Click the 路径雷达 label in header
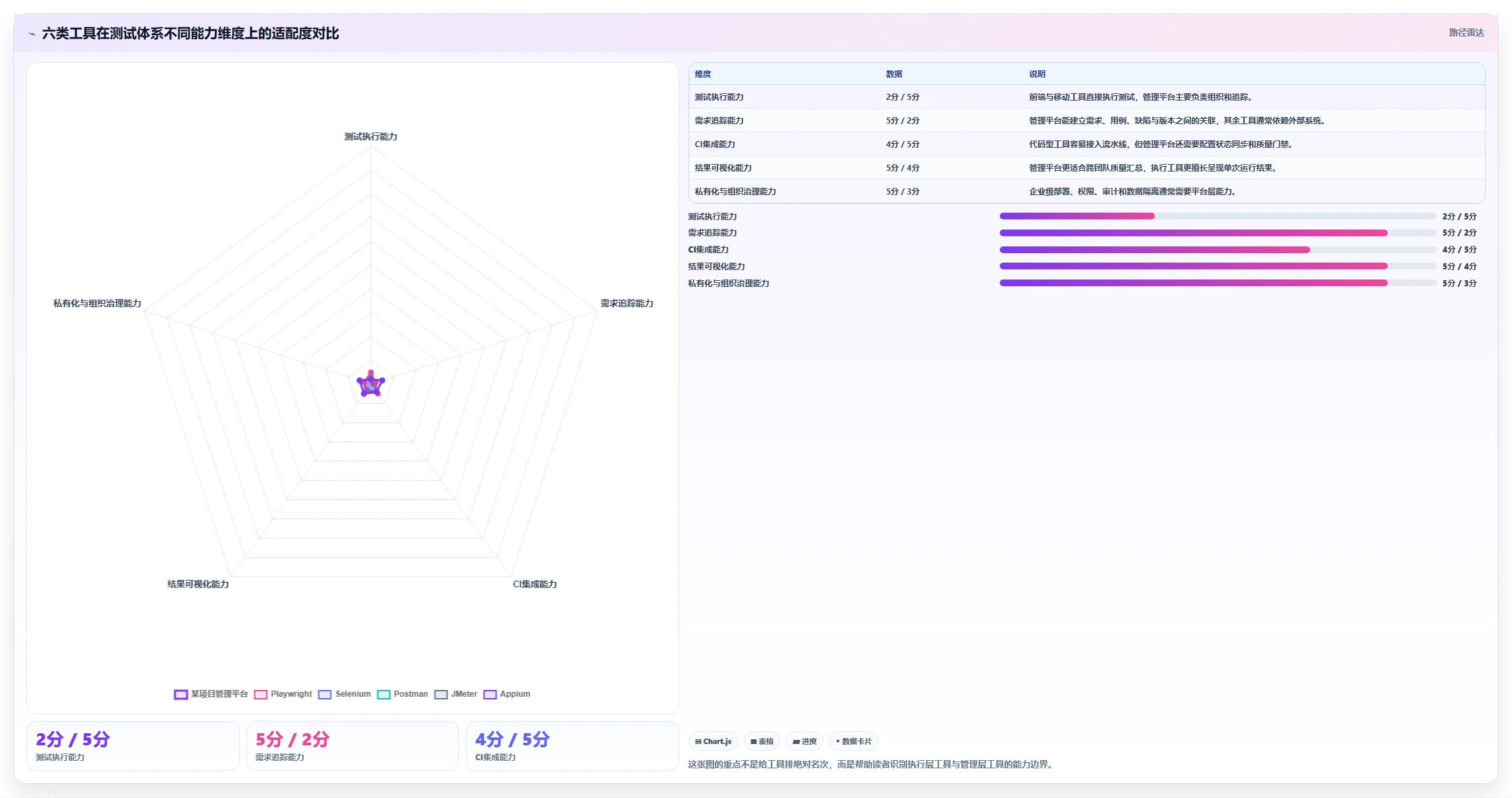 pos(1466,32)
